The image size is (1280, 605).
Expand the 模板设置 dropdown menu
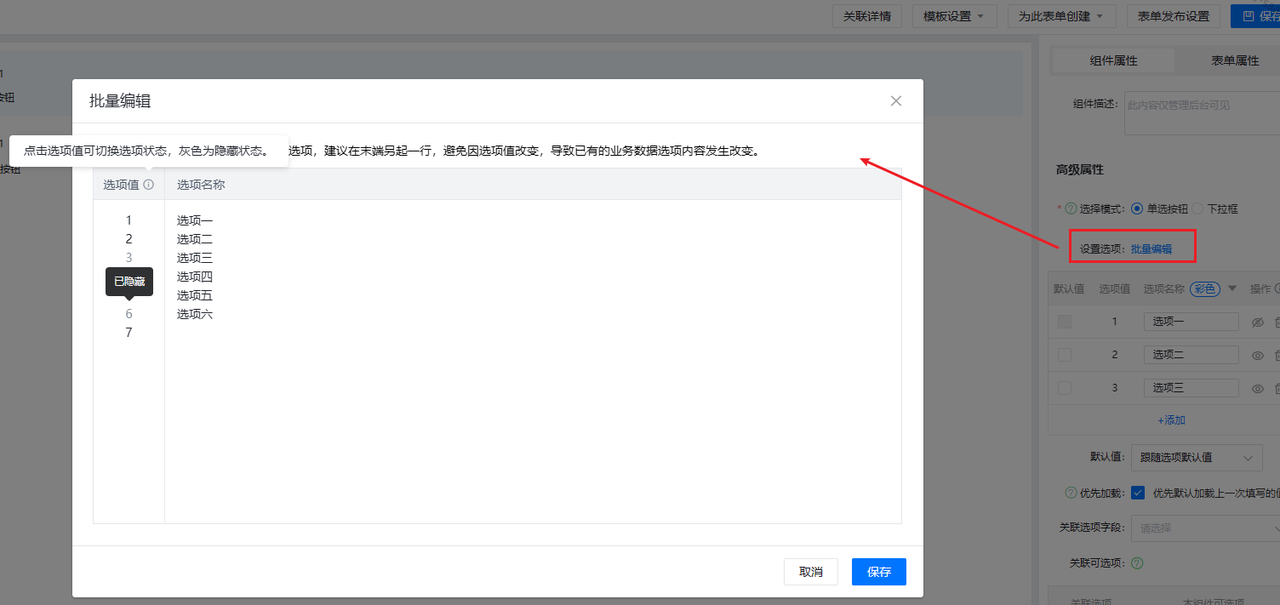pyautogui.click(x=954, y=16)
